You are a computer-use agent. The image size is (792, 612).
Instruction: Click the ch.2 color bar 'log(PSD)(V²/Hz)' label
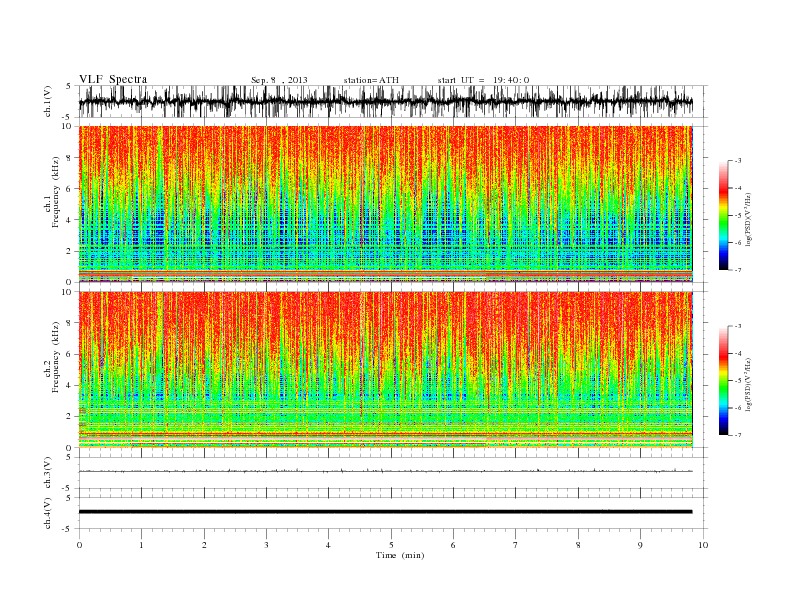click(x=749, y=384)
